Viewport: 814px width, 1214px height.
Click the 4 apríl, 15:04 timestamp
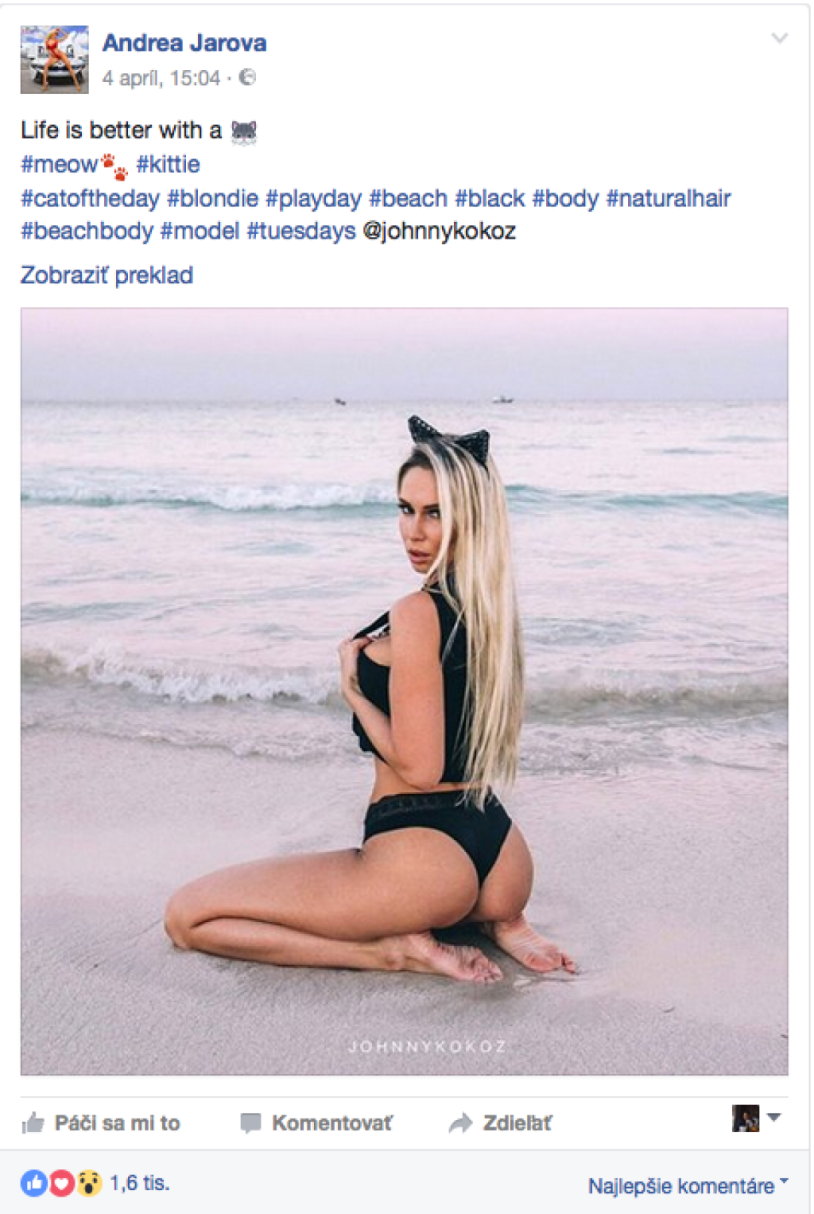click(161, 77)
